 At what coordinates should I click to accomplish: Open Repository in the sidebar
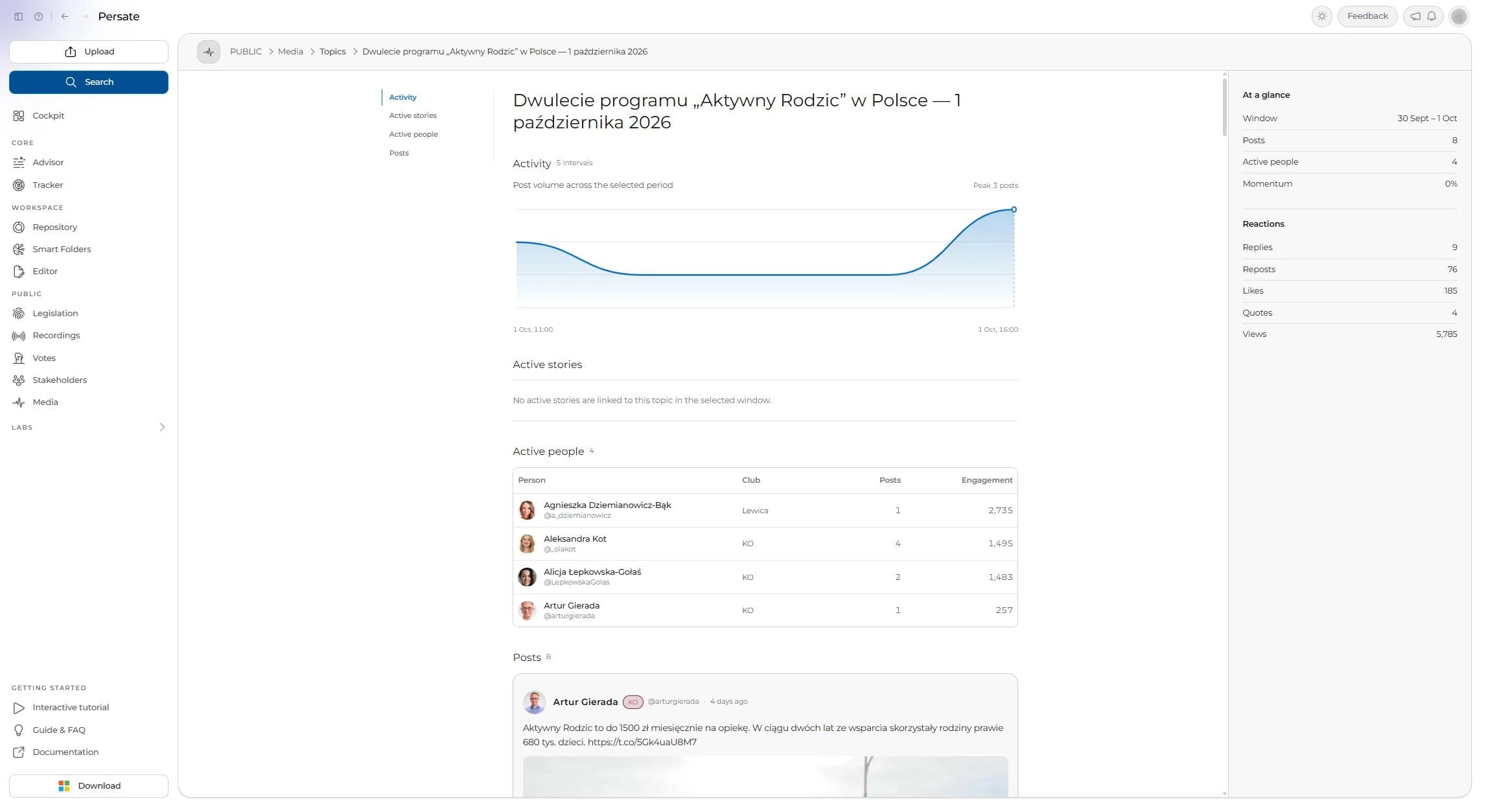tap(89, 227)
